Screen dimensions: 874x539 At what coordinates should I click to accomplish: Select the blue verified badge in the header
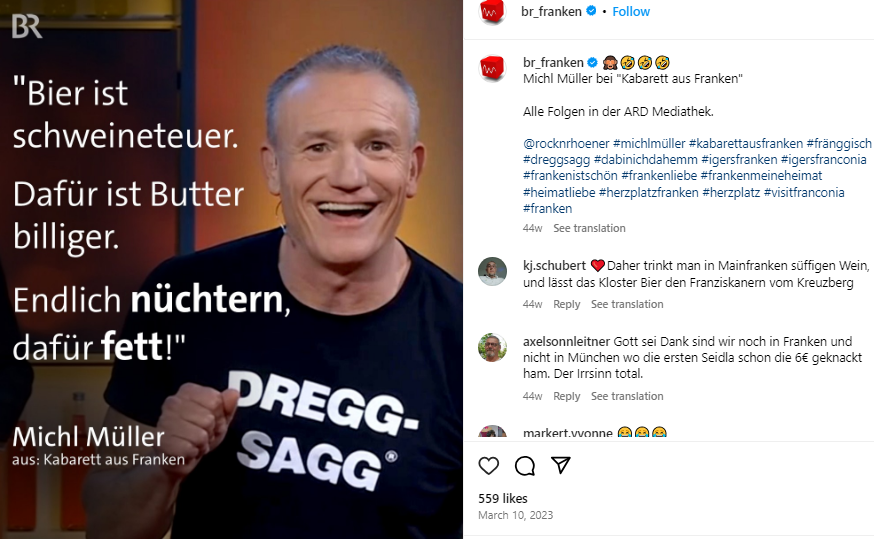591,11
